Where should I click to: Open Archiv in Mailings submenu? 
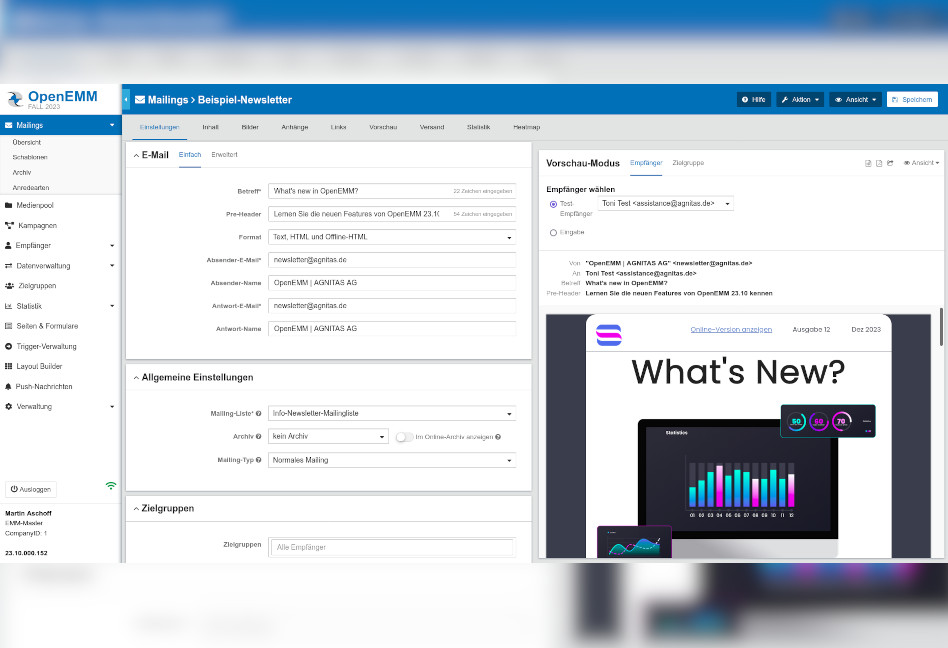22,172
